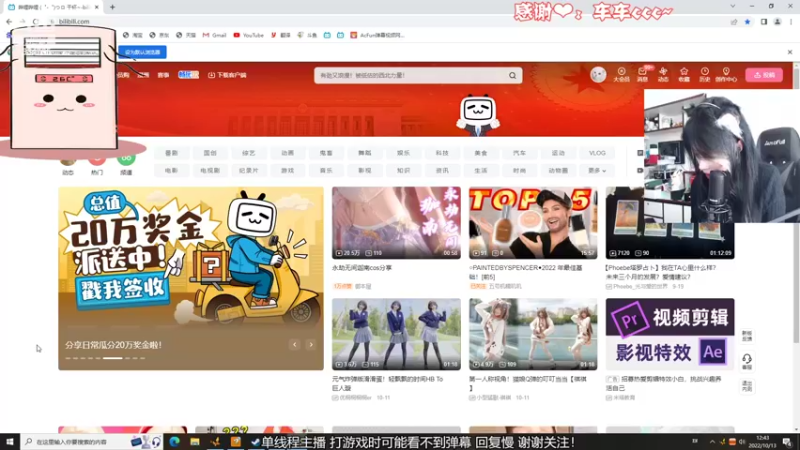Open the browser side panel icon
The image size is (800, 450).
tap(764, 22)
